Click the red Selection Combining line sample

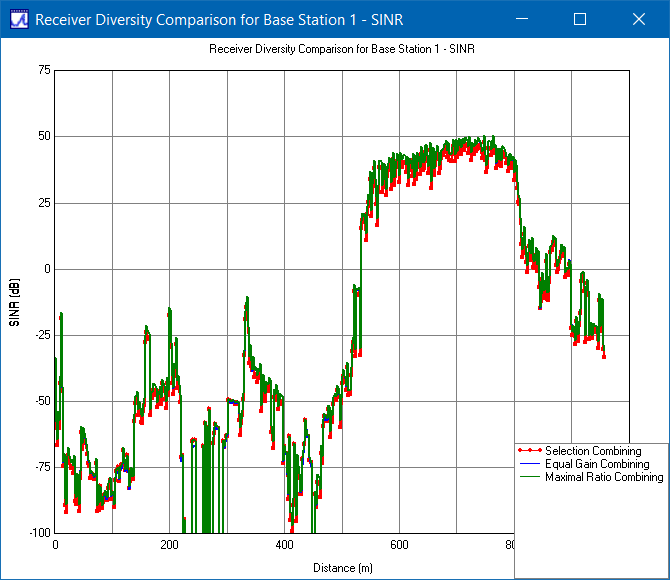[530, 450]
